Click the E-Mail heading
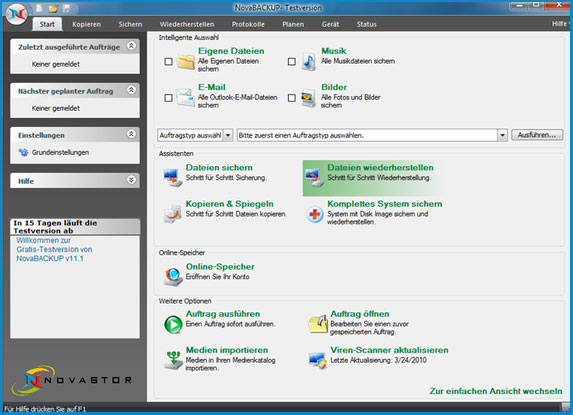The width and height of the screenshot is (573, 415). click(212, 87)
